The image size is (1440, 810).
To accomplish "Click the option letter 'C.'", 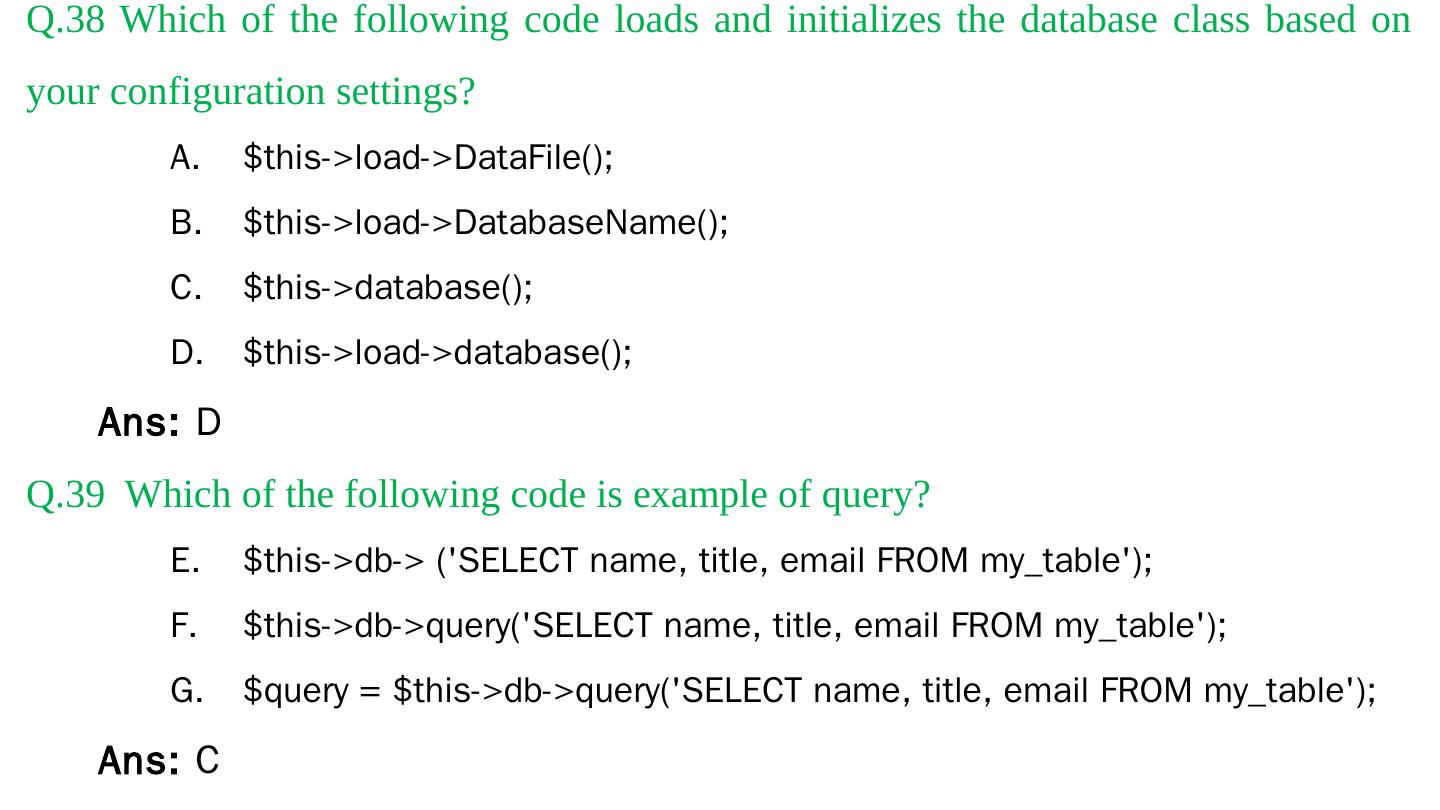I will click(x=186, y=288).
